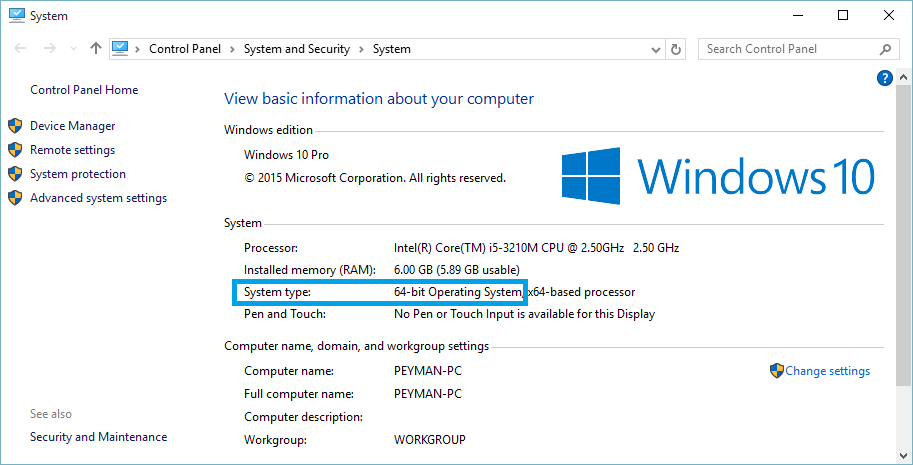The height and width of the screenshot is (465, 913).
Task: Click 'View basic information about your computer' heading
Action: [379, 99]
